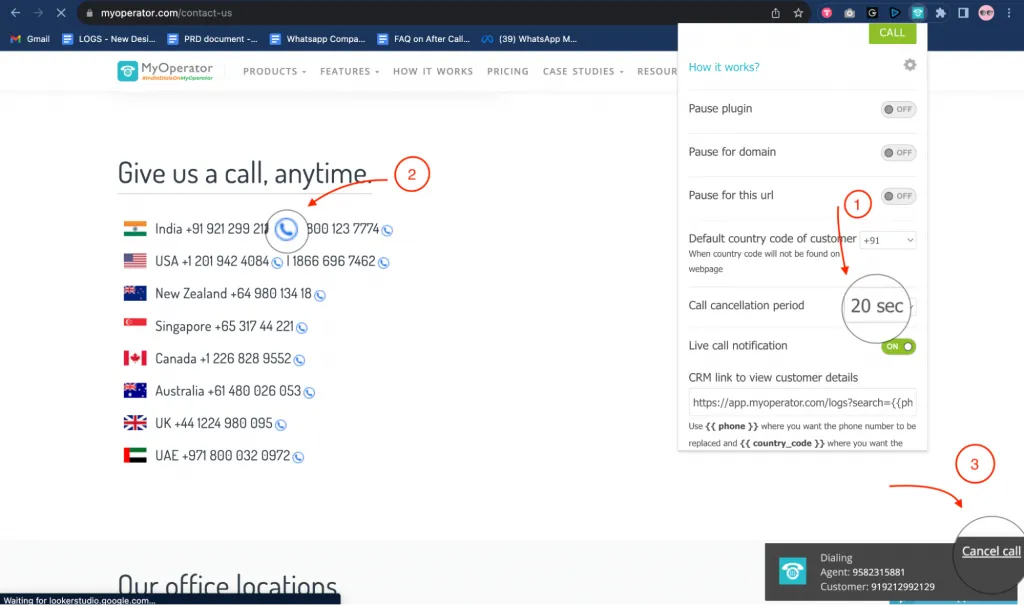1024x605 pixels.
Task: Click the camera extension icon
Action: [x=849, y=13]
